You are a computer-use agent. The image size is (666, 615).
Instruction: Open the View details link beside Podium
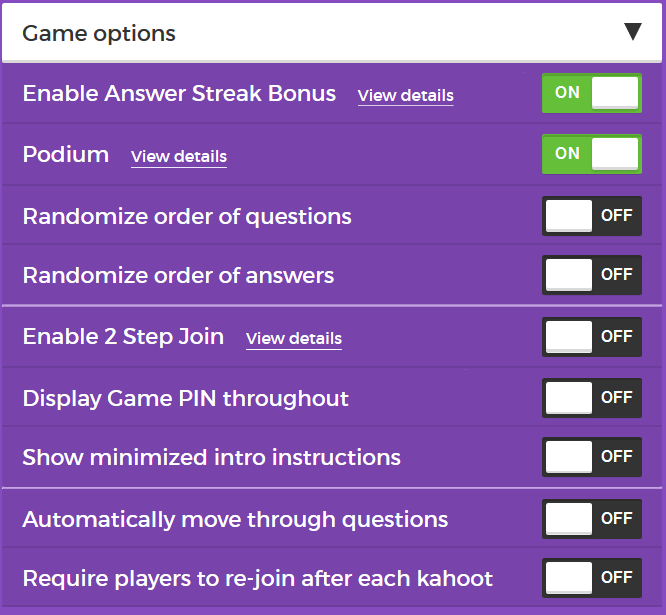coord(178,156)
